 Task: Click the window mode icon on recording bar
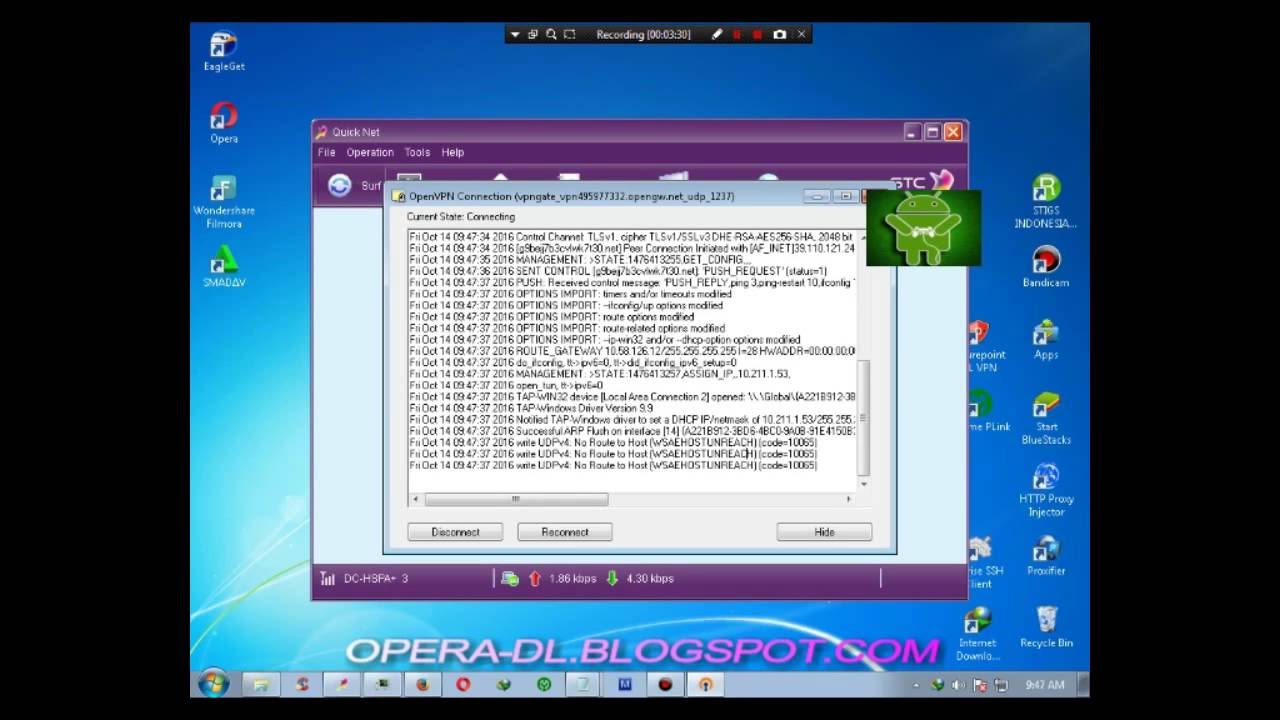coord(533,34)
